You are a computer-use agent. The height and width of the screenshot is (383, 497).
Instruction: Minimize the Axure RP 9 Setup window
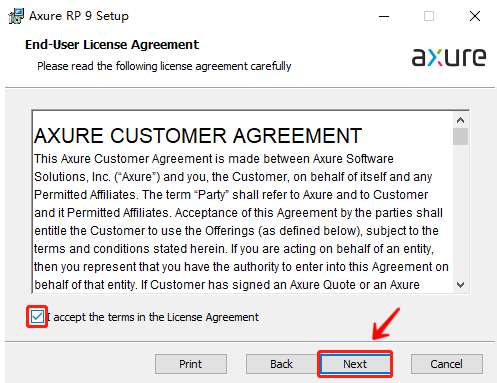click(384, 16)
